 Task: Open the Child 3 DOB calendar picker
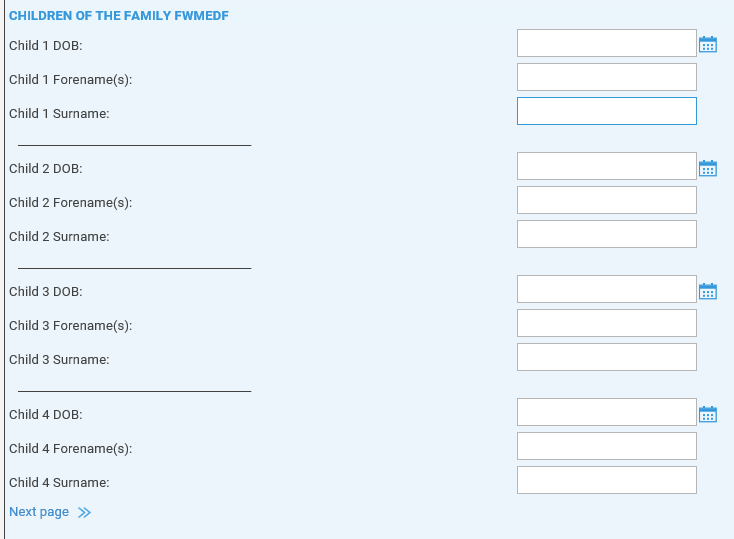(708, 291)
